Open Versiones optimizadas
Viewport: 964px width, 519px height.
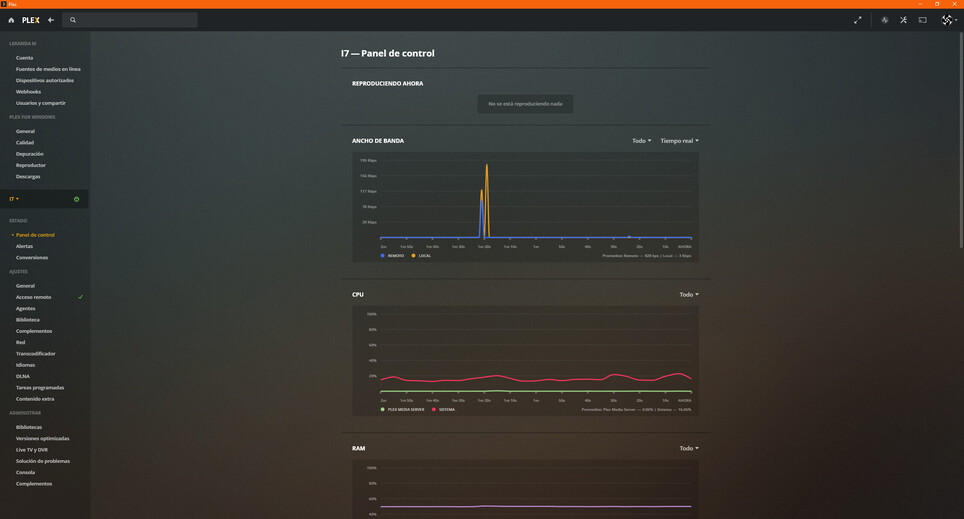pyautogui.click(x=42, y=438)
